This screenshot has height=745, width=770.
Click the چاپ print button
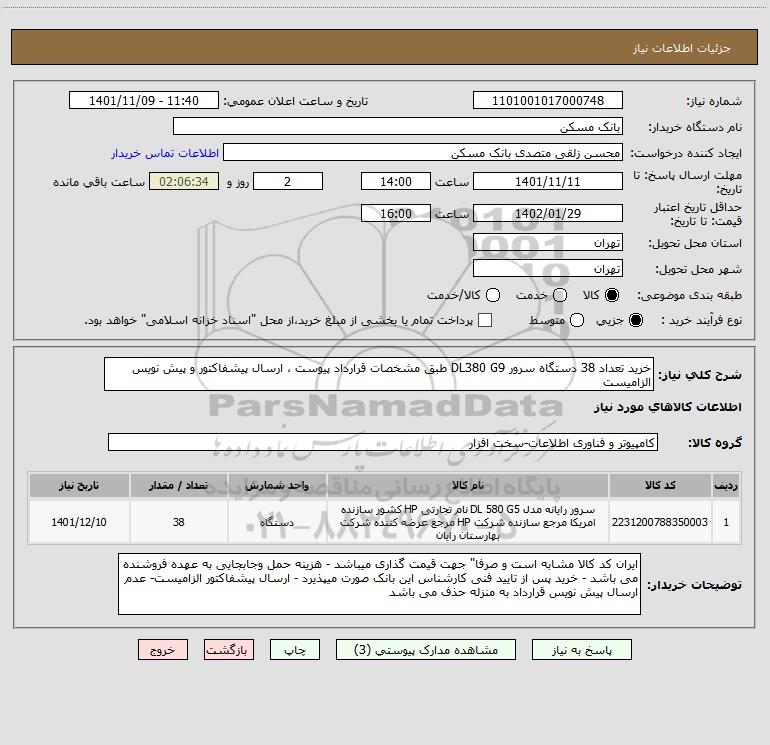point(295,650)
